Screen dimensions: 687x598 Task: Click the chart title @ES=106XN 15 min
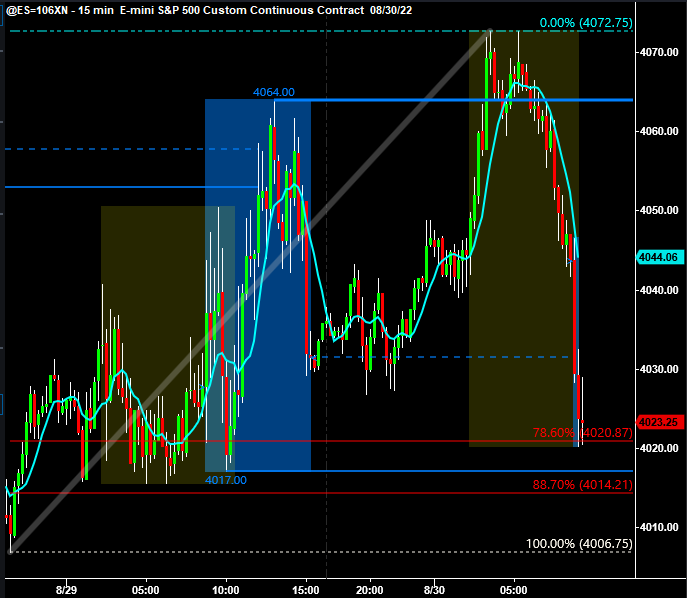click(209, 10)
